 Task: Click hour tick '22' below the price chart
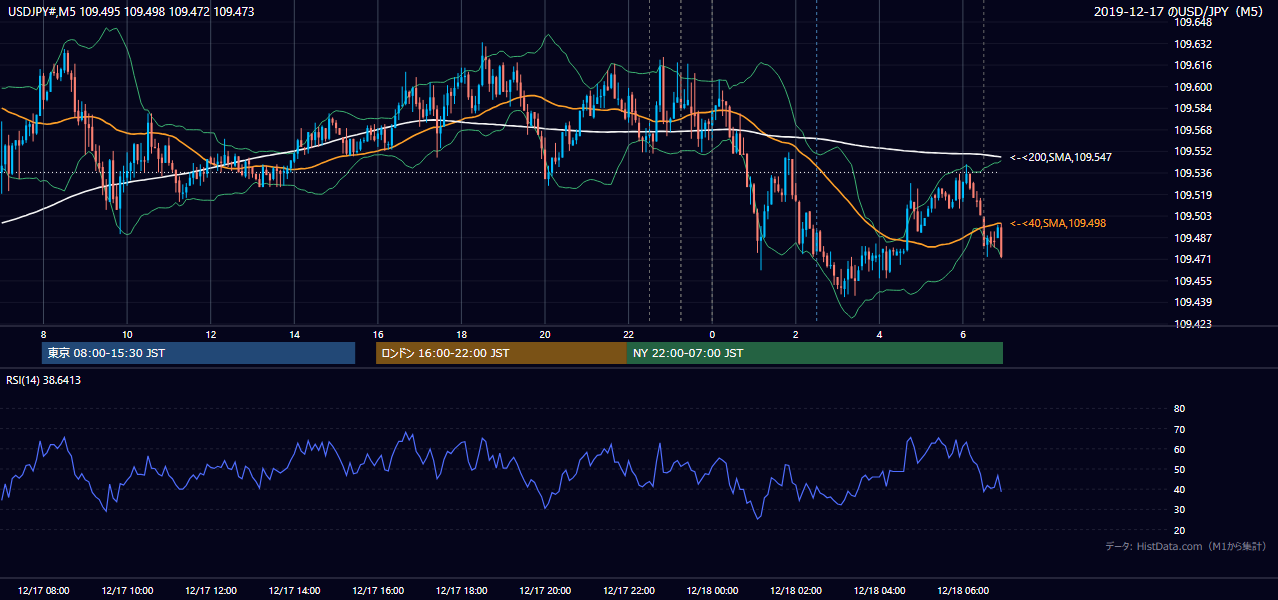pyautogui.click(x=628, y=333)
